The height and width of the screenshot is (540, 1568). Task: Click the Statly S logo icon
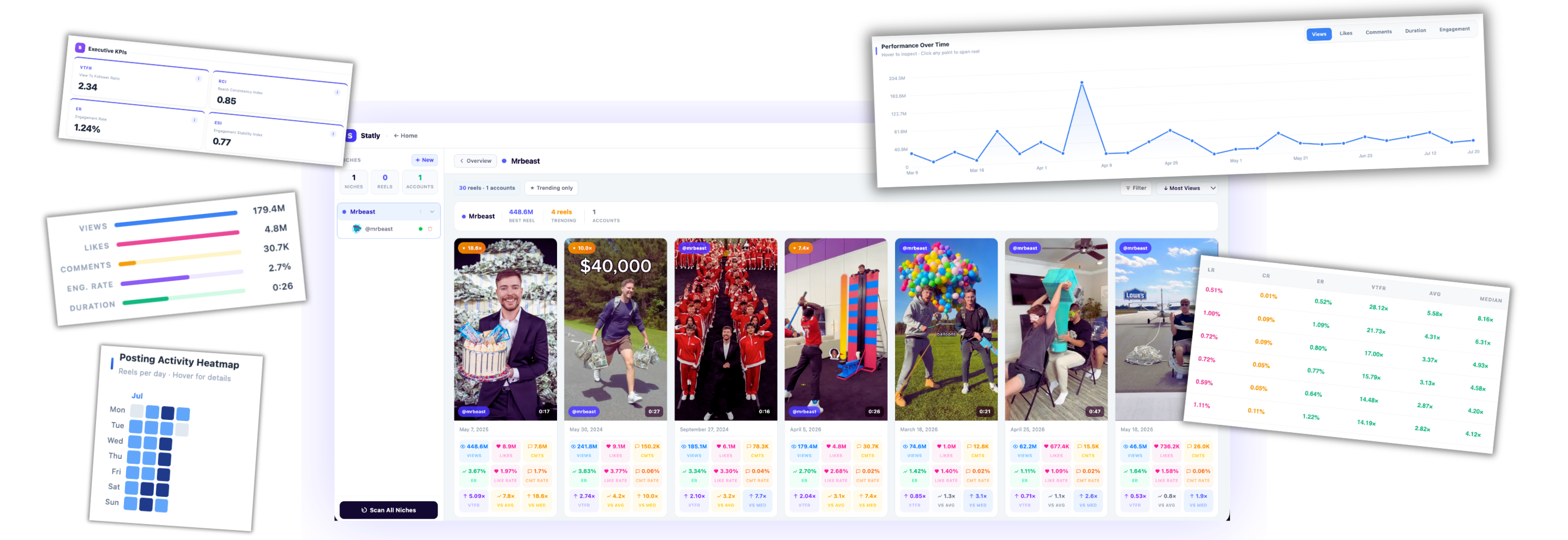pyautogui.click(x=350, y=136)
